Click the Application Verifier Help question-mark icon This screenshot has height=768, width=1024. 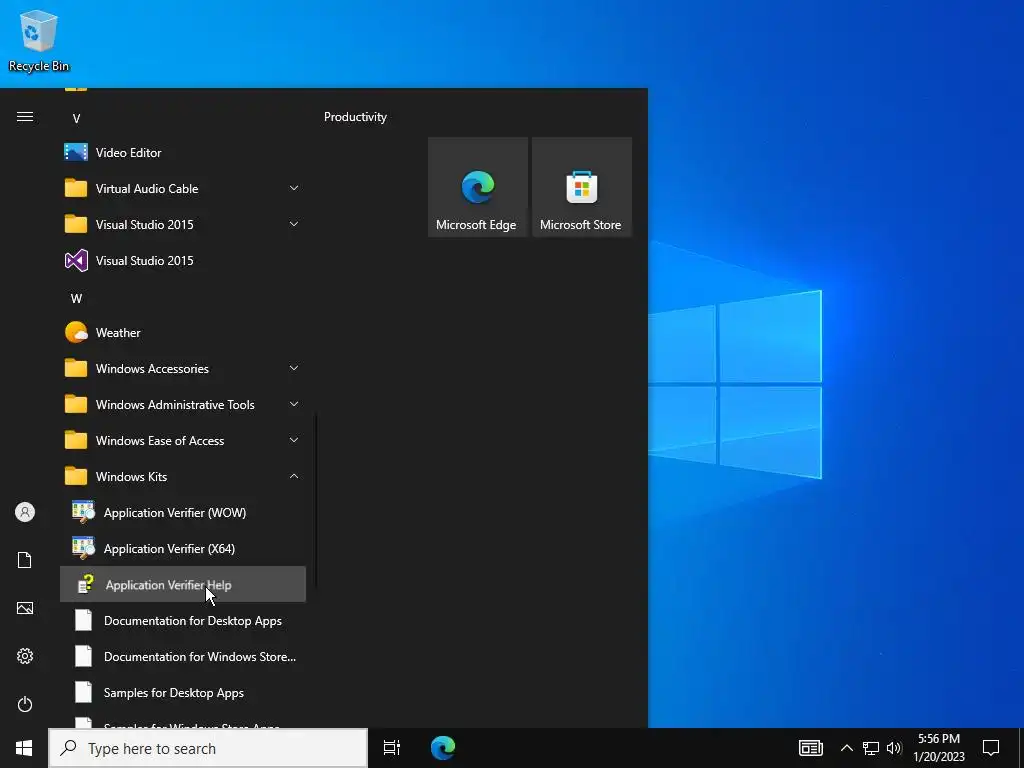(85, 584)
